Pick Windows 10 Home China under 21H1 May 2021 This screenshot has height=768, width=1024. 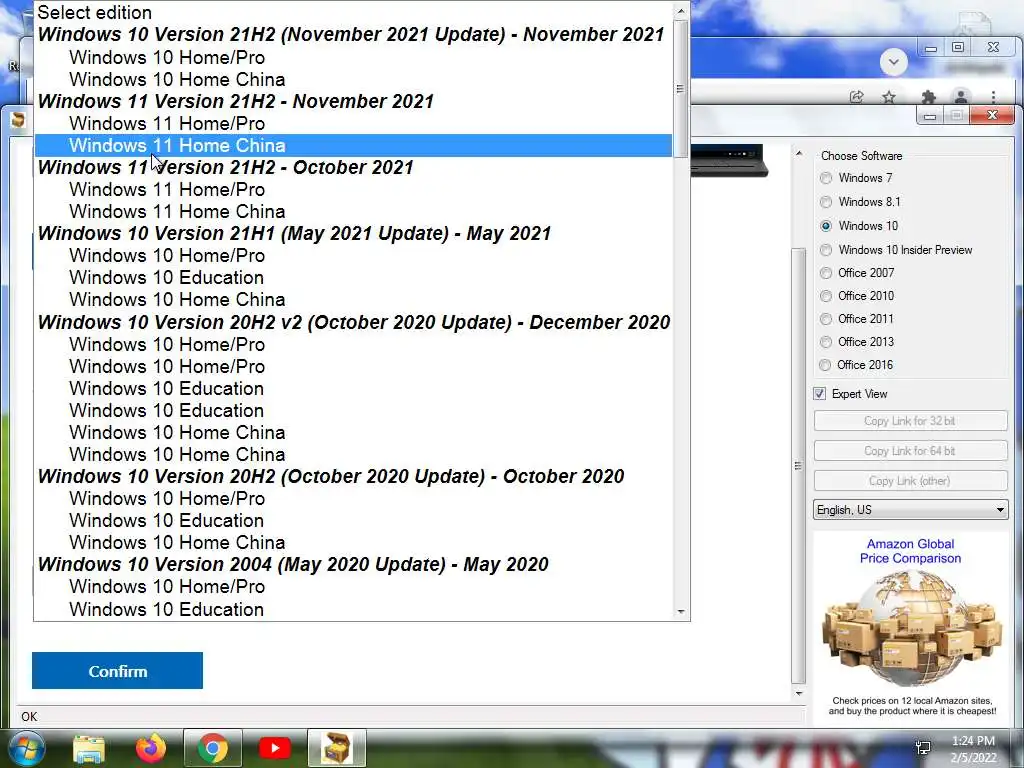tap(353, 300)
